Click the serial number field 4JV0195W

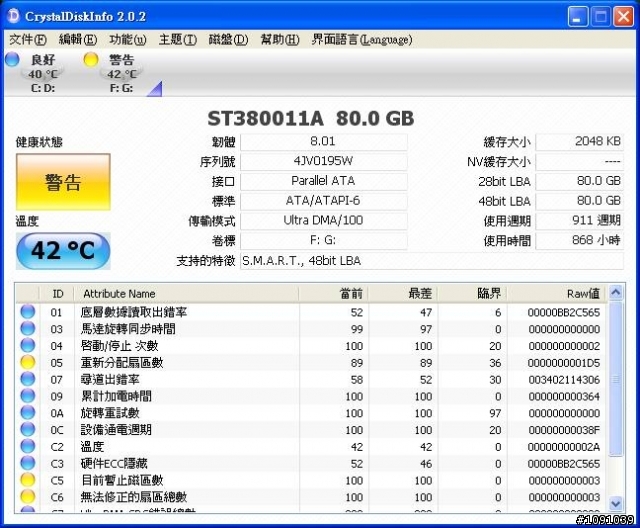coord(324,162)
